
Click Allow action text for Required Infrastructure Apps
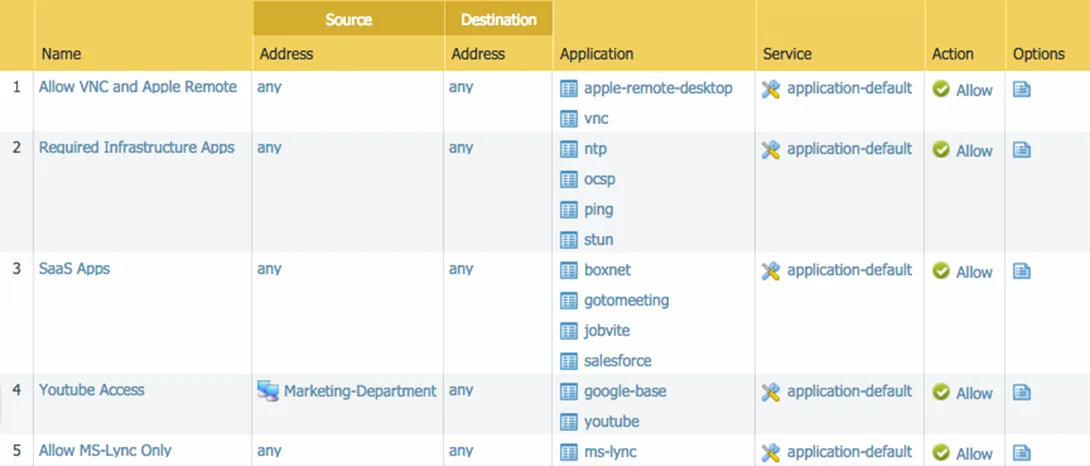tap(975, 151)
